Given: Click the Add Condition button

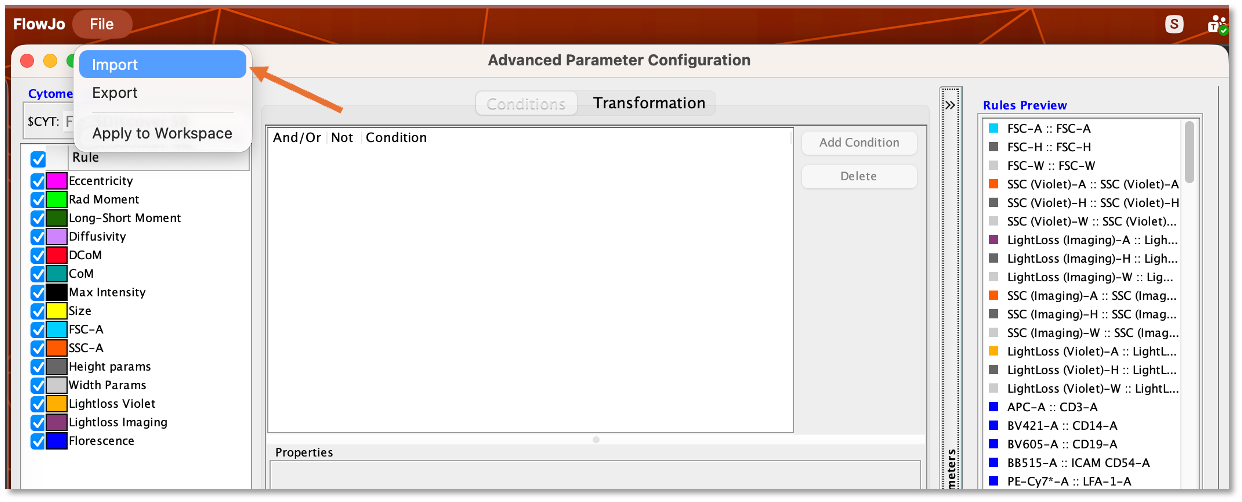Looking at the screenshot, I should (859, 143).
